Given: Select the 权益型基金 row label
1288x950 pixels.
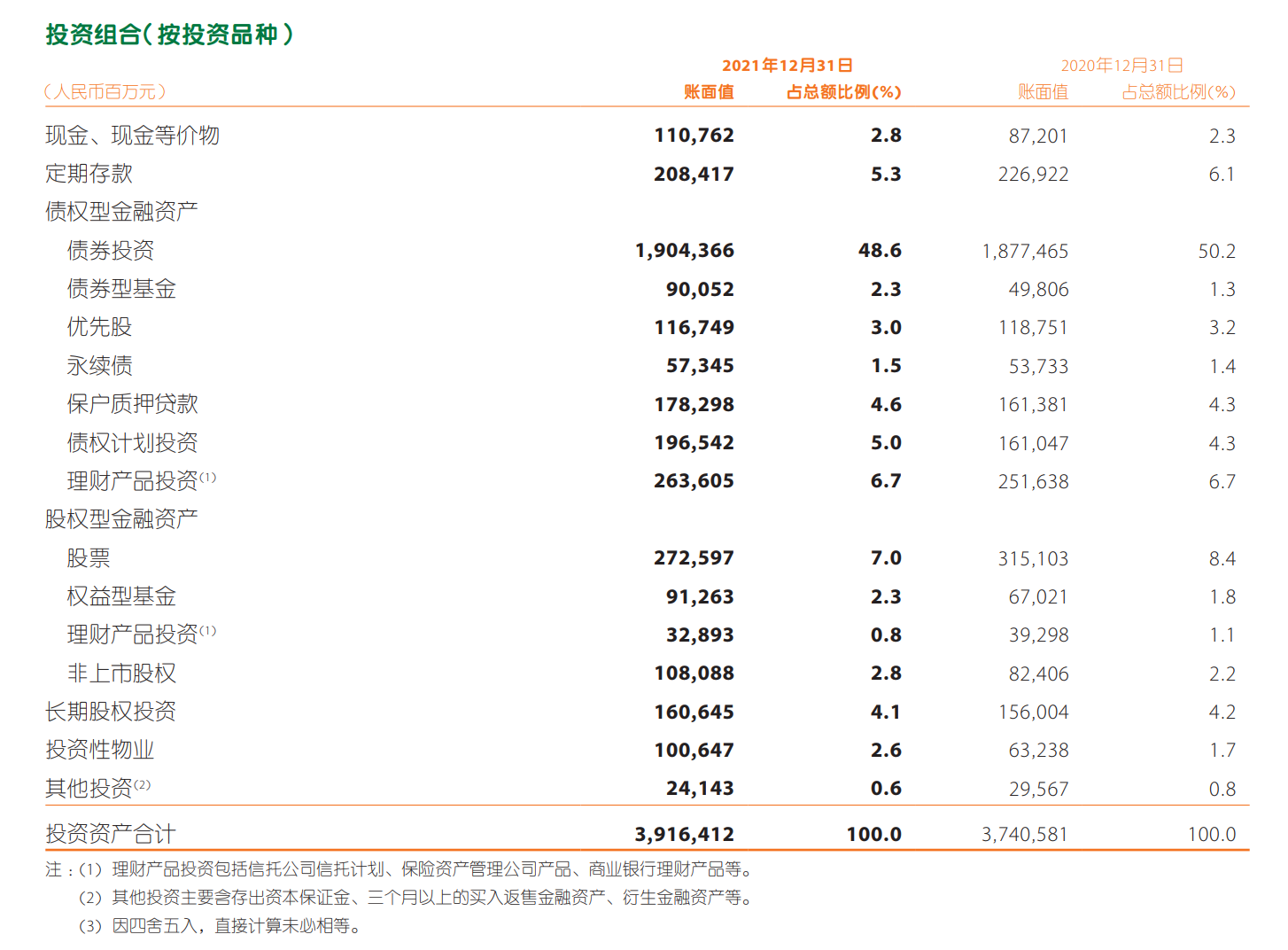Looking at the screenshot, I should [x=121, y=596].
